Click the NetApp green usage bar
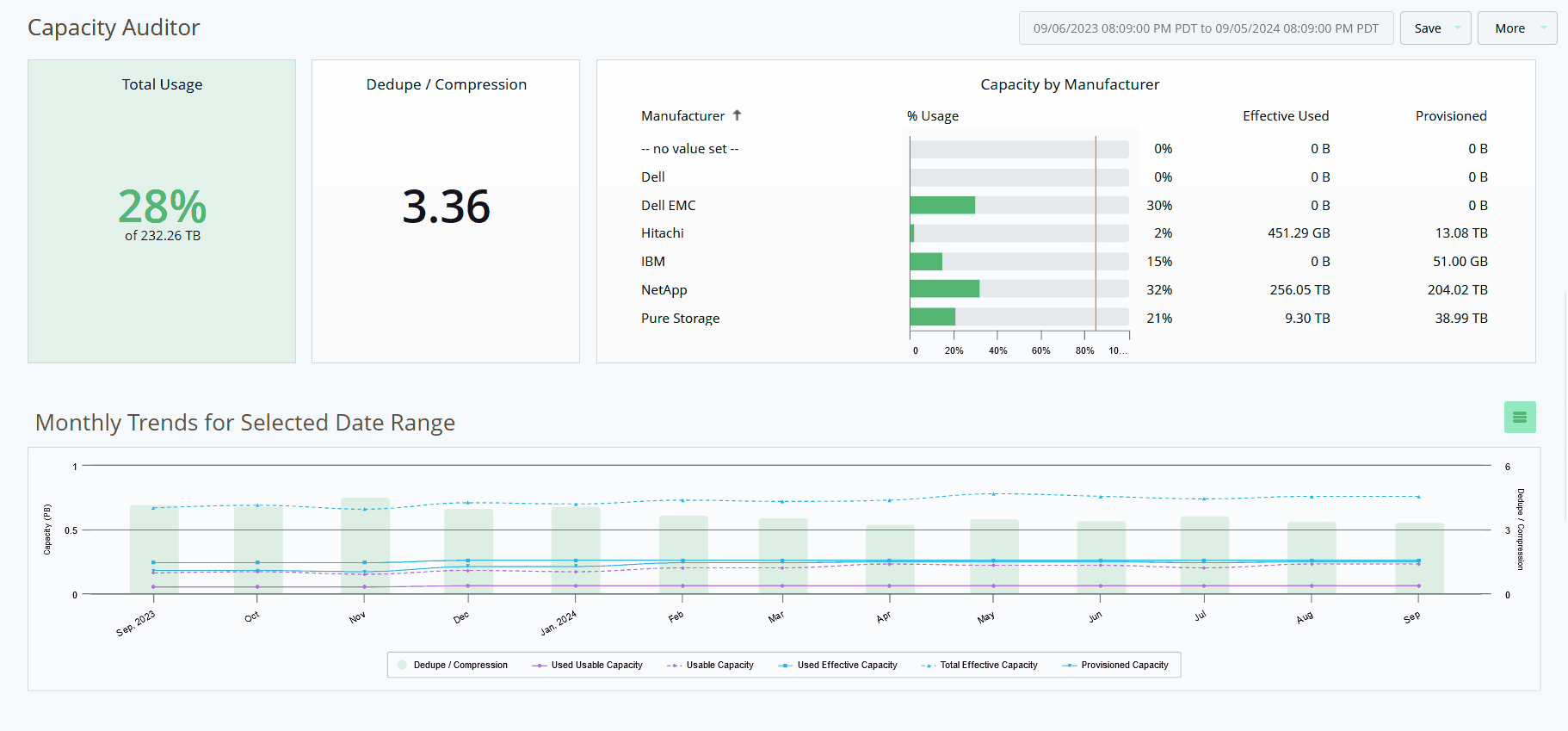The image size is (1568, 731). 945,289
